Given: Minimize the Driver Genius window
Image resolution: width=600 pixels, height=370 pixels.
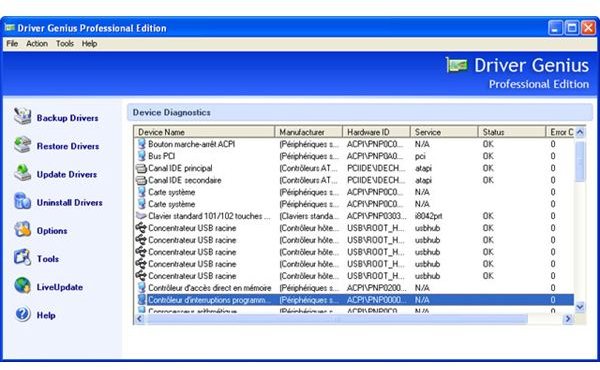Looking at the screenshot, I should pyautogui.click(x=555, y=28).
